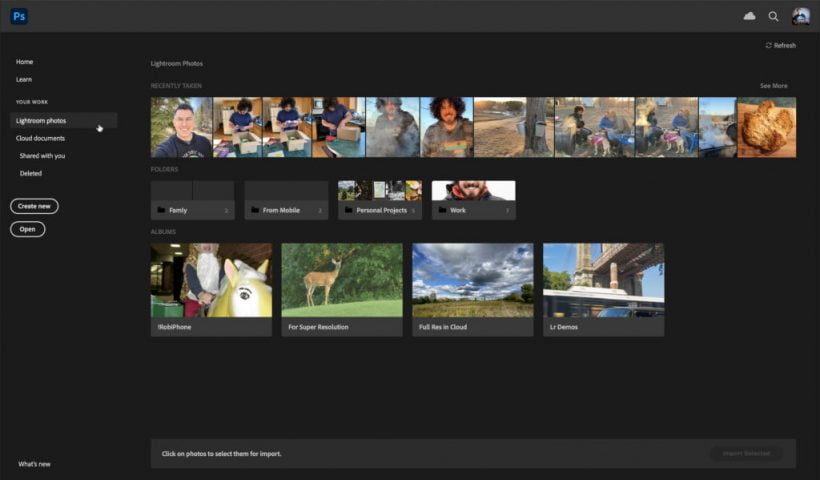Viewport: 820px width, 480px height.
Task: Go to the Home section
Action: point(25,62)
